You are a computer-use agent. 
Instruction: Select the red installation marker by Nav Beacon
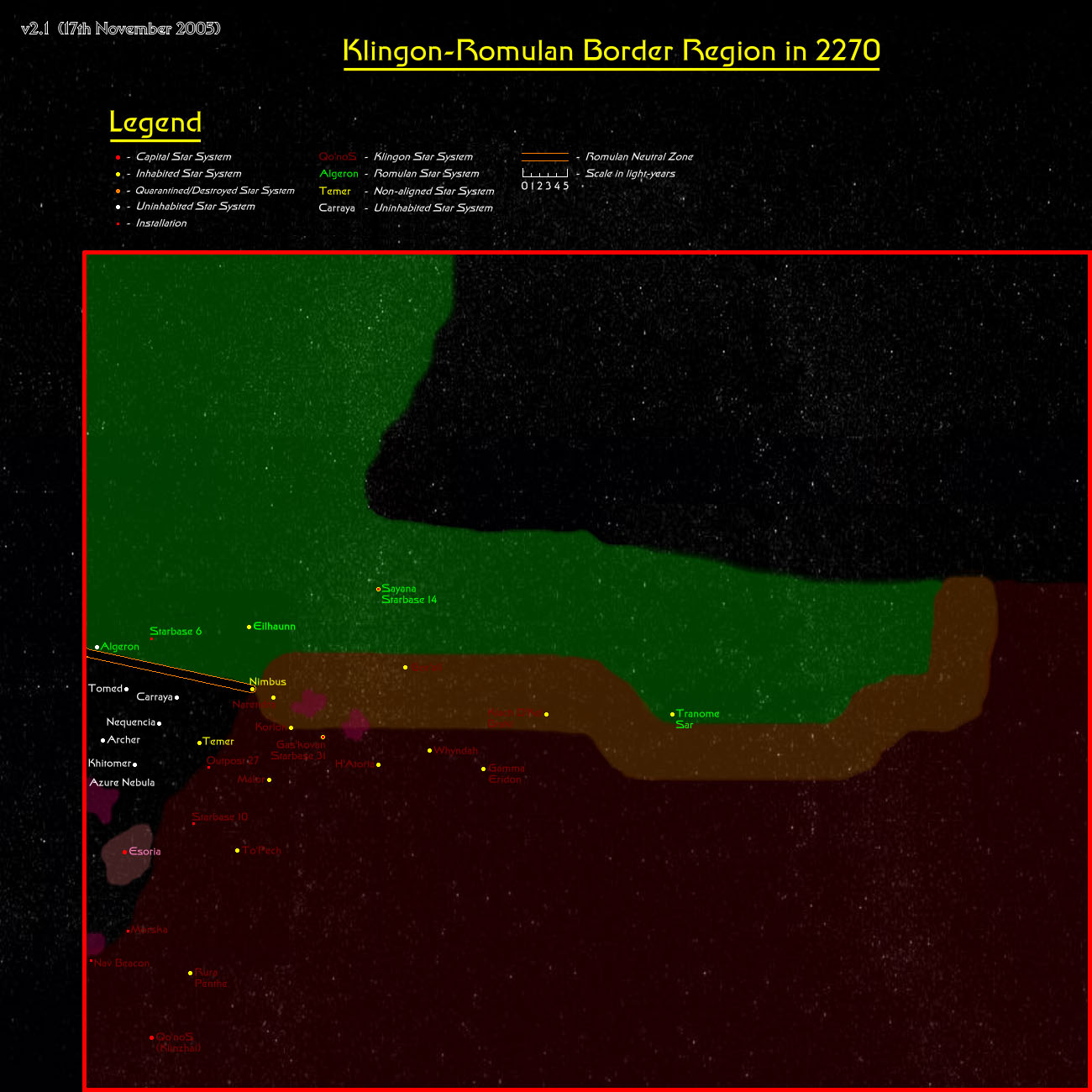(x=91, y=961)
